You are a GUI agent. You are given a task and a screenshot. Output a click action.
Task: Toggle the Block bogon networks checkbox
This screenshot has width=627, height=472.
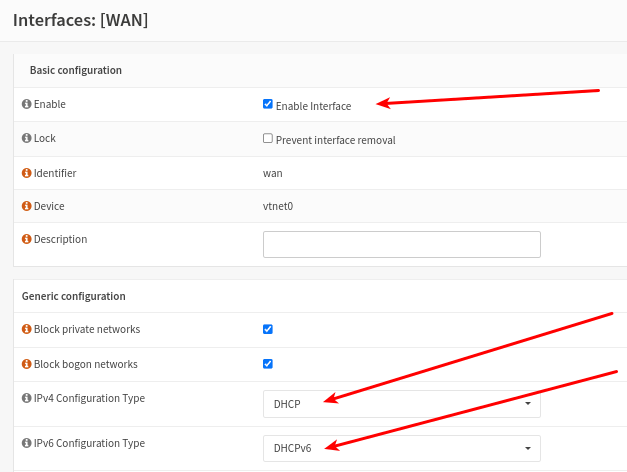click(268, 364)
